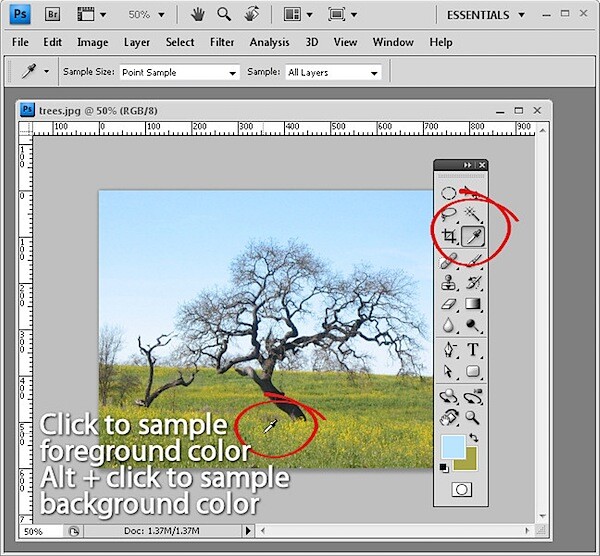Click the 50% zoom field in status bar
The image size is (600, 556).
click(x=41, y=531)
